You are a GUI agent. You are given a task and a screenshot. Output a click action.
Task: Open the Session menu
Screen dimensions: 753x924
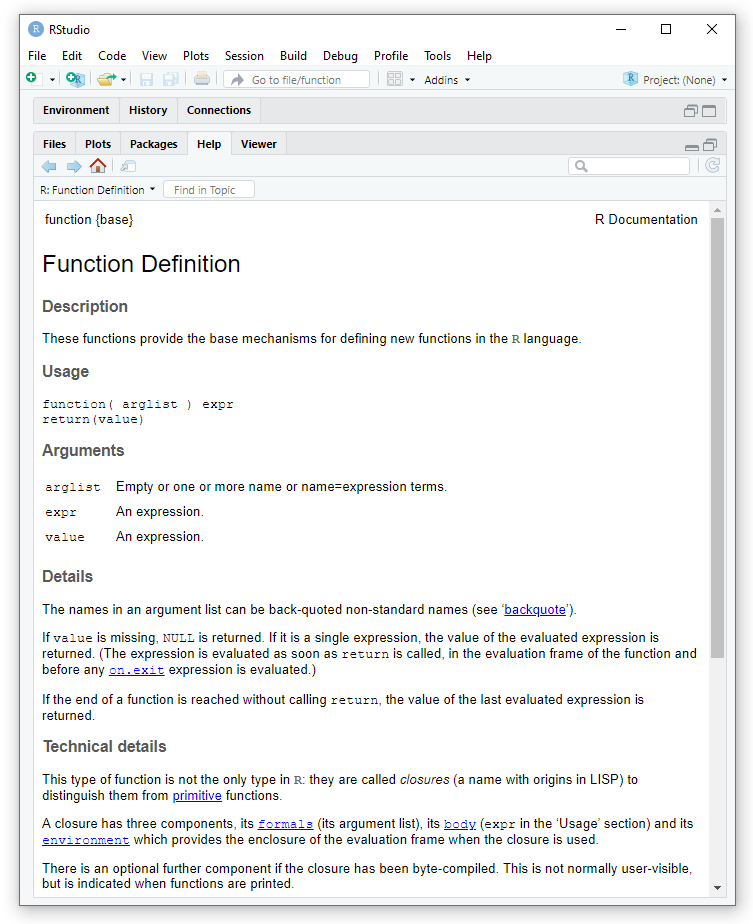244,56
